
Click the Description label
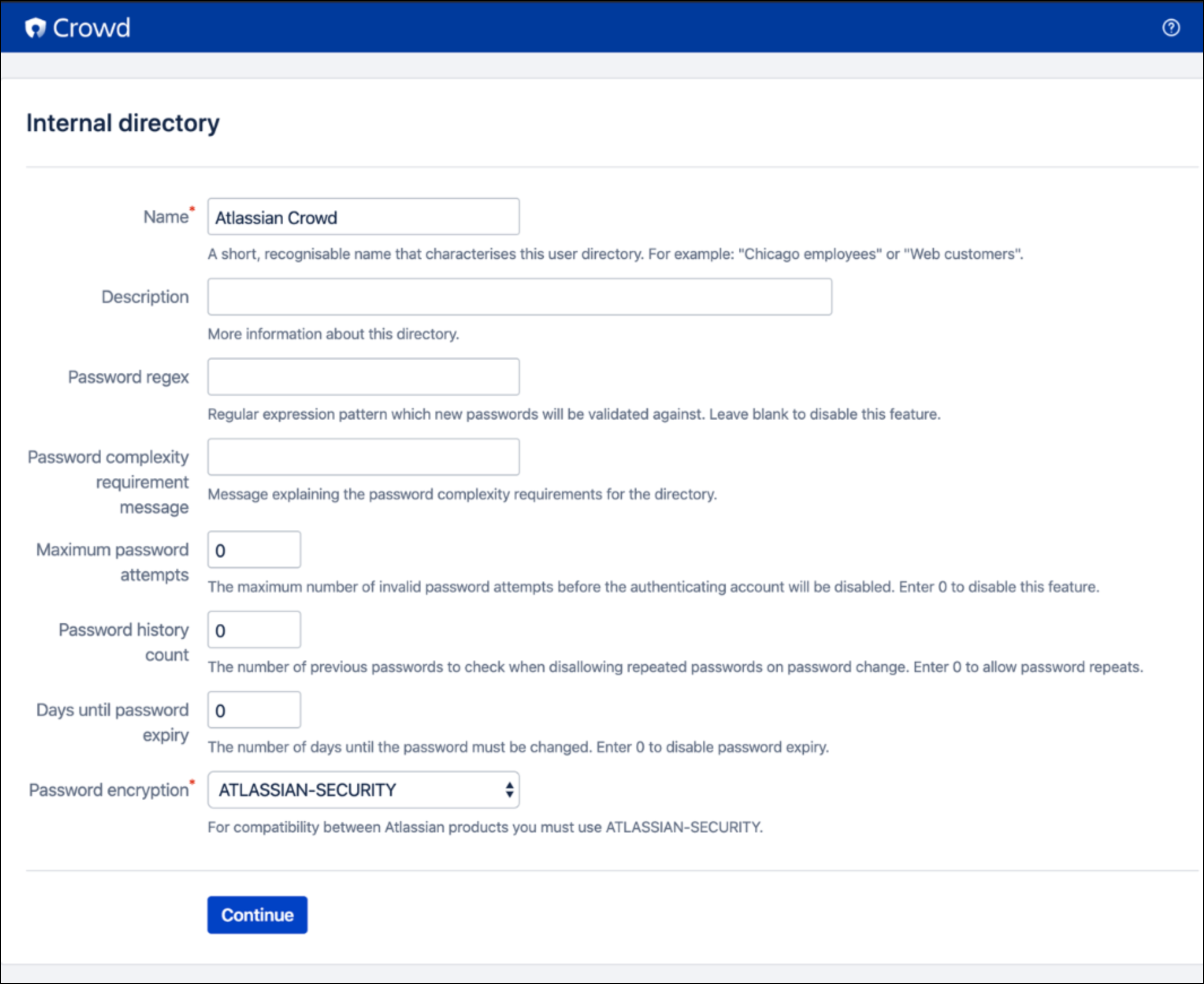coord(145,297)
